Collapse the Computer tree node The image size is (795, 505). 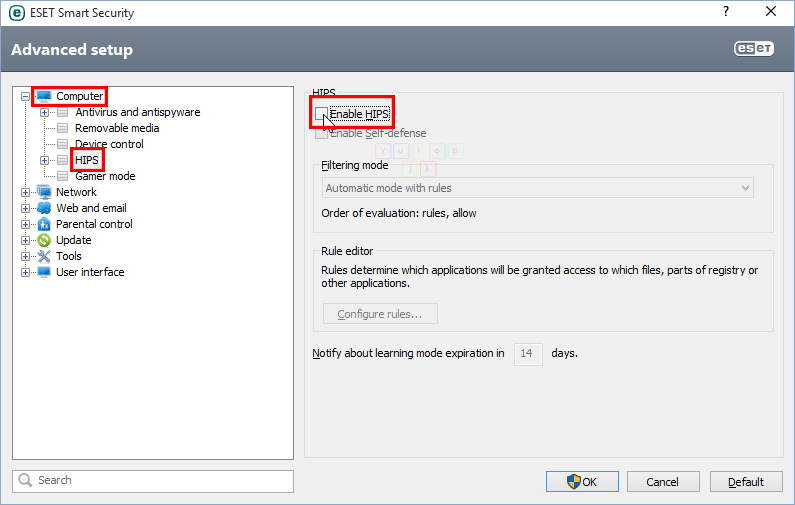[x=25, y=96]
